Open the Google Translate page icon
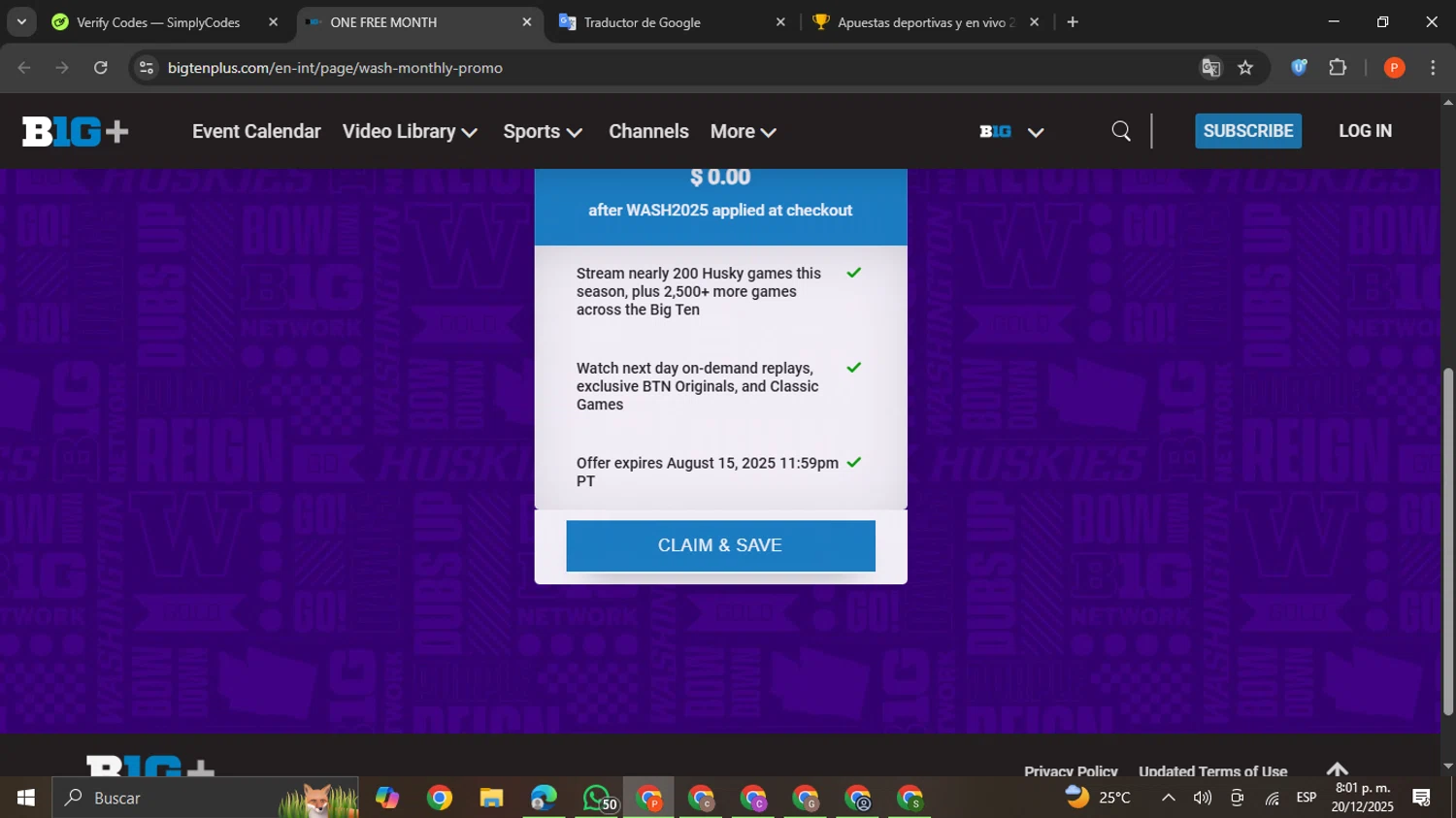 tap(1210, 68)
